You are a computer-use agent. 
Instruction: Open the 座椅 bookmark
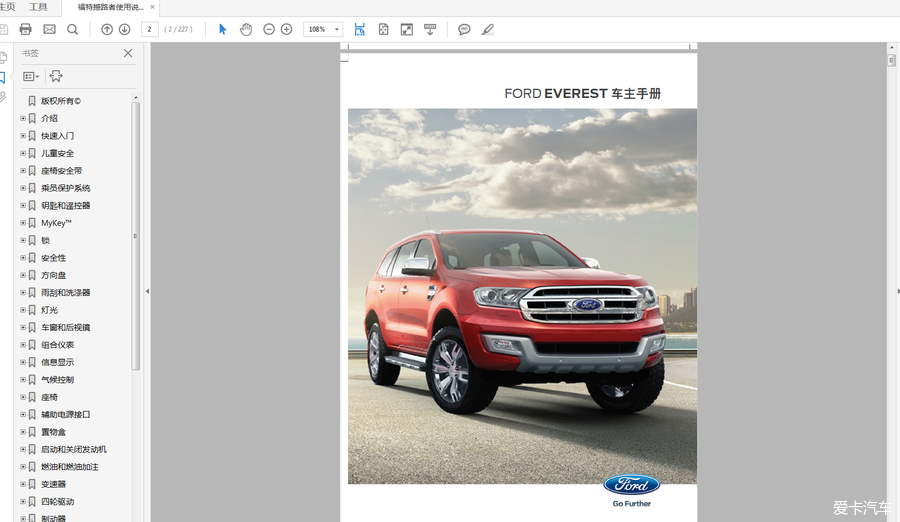coord(49,397)
